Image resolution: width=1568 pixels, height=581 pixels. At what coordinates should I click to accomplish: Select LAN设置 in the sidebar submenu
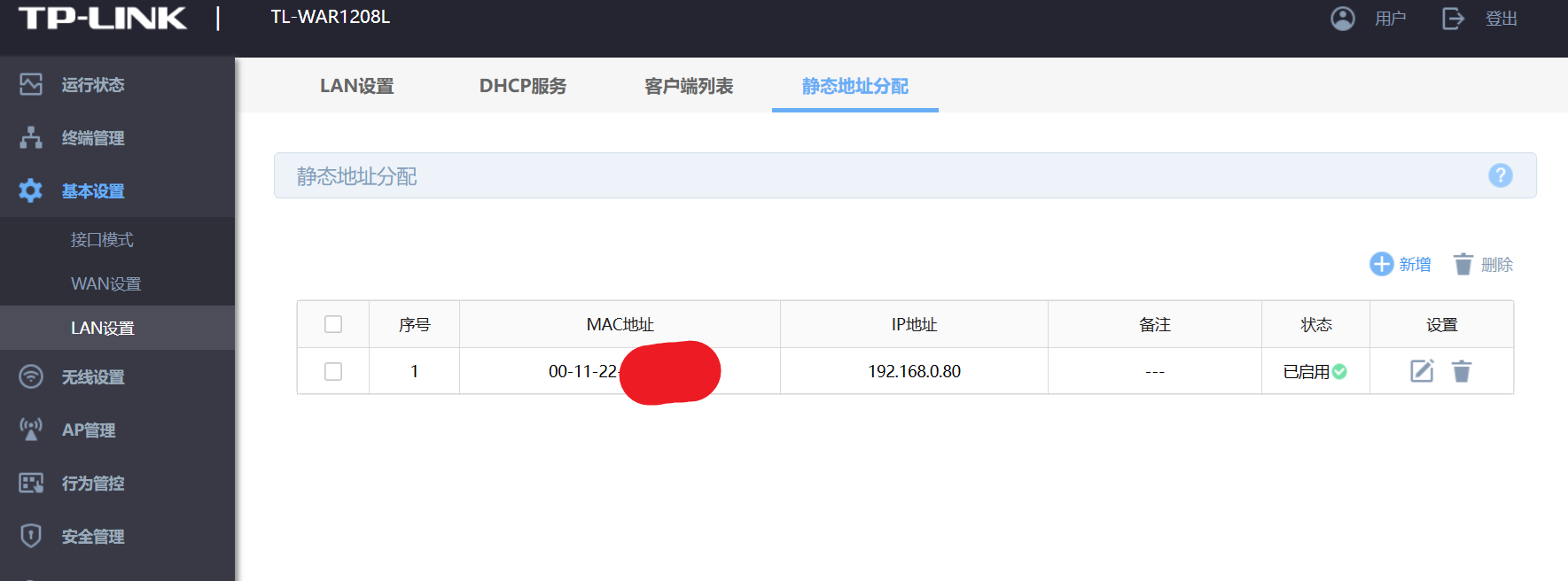pyautogui.click(x=117, y=328)
